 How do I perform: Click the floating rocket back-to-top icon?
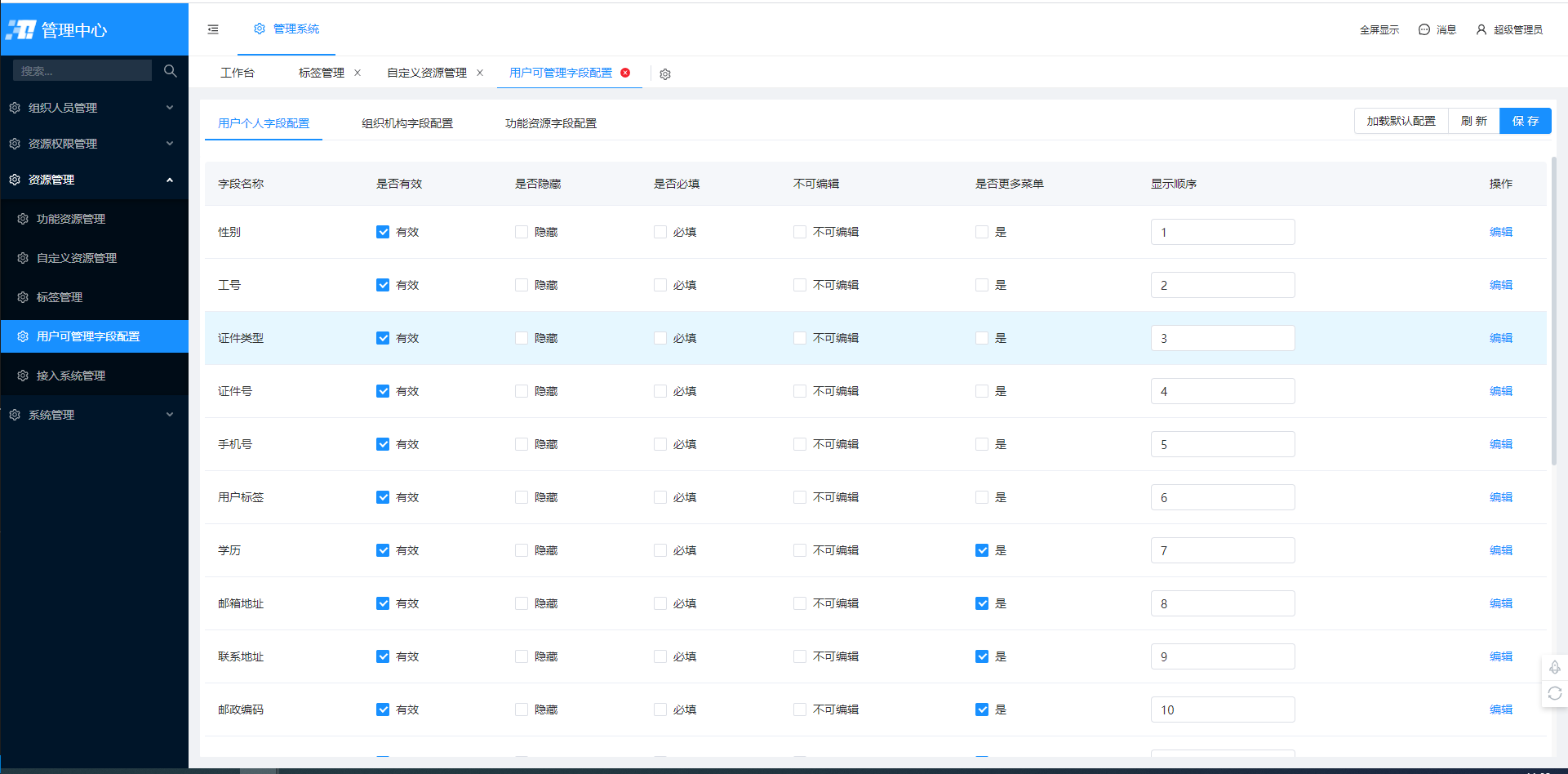point(1555,668)
